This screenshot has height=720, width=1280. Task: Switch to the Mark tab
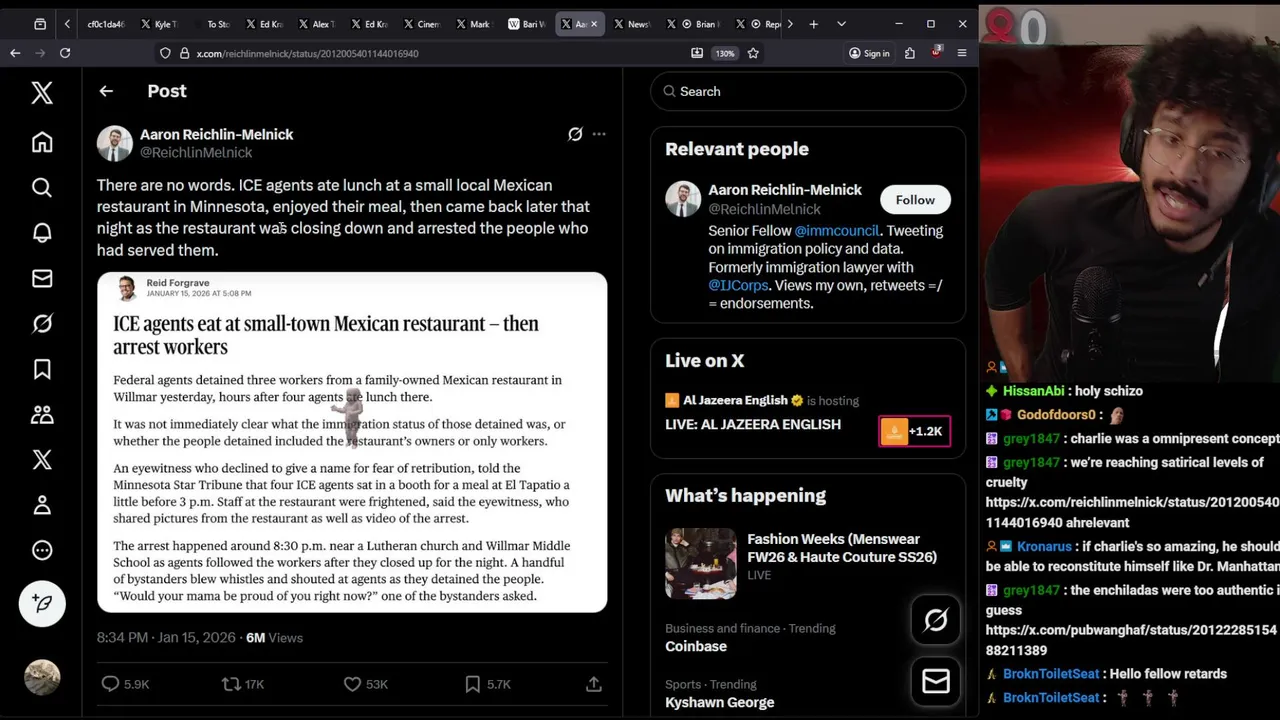tap(473, 24)
